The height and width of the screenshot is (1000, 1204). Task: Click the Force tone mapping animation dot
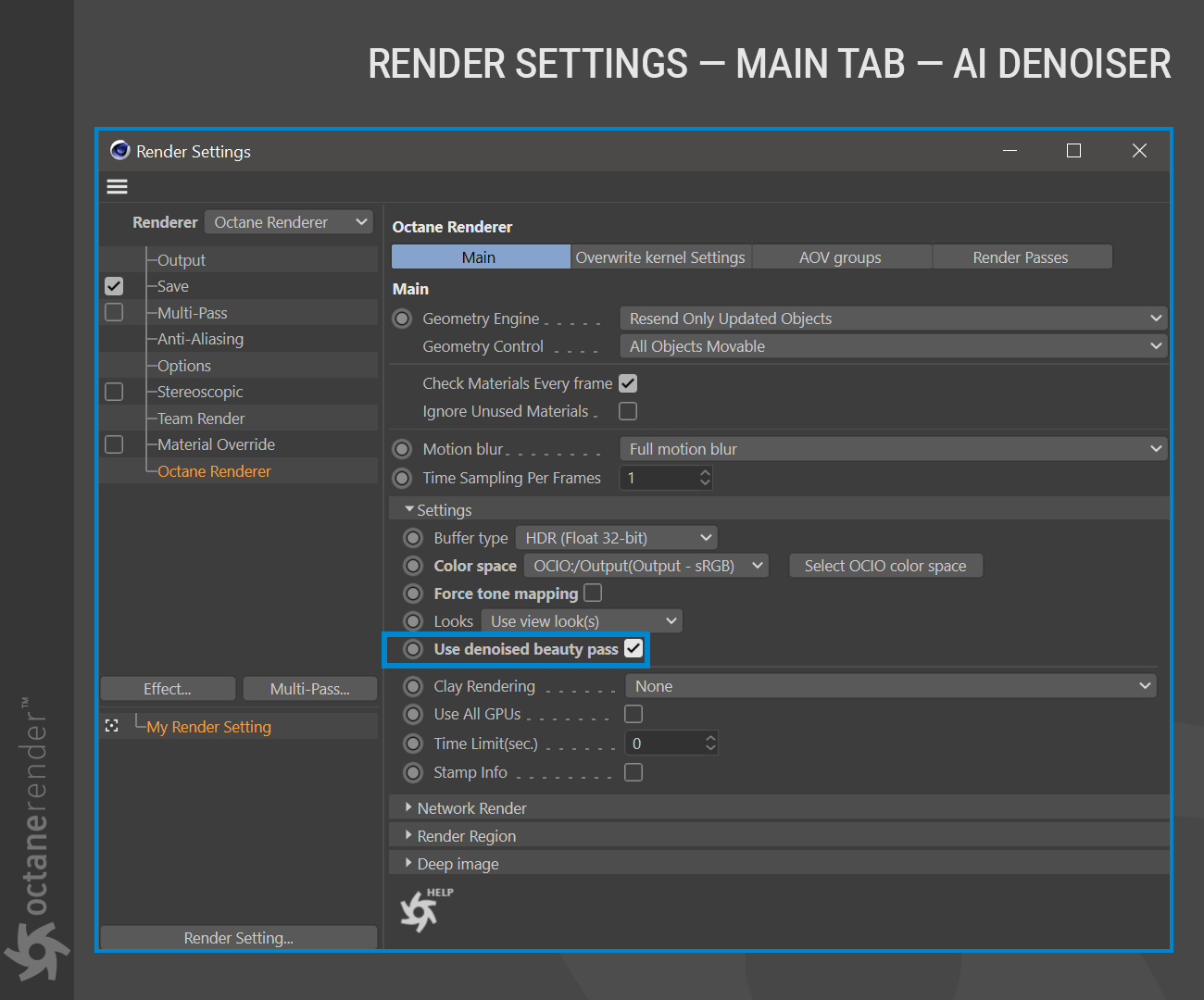(x=413, y=594)
